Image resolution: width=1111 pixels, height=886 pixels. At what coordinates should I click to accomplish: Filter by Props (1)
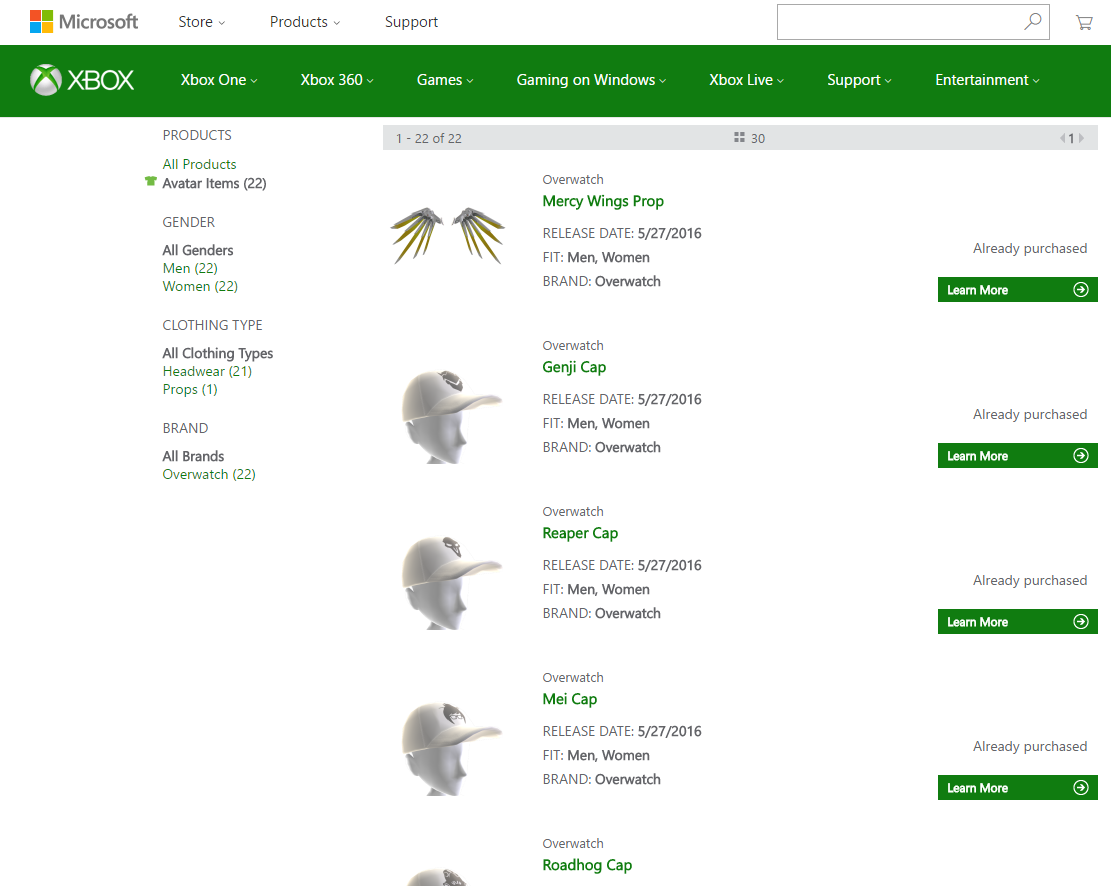[190, 390]
